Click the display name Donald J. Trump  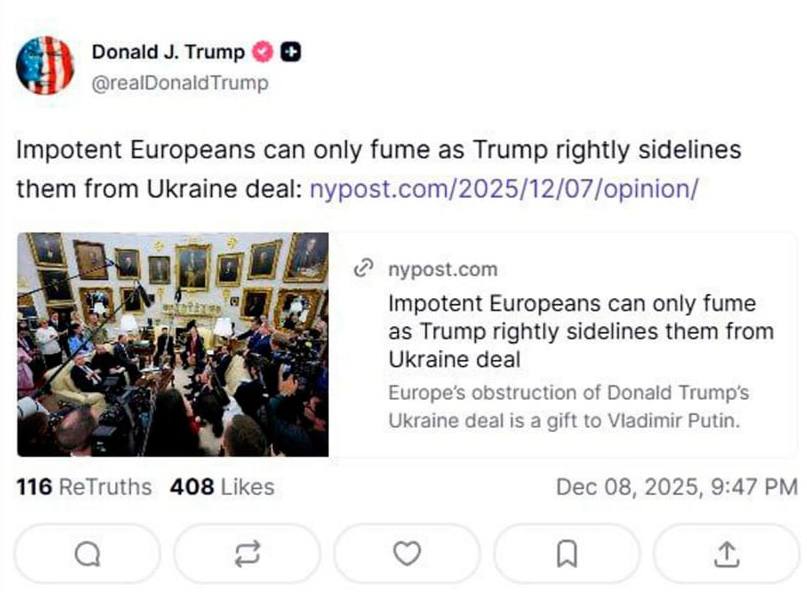(166, 51)
